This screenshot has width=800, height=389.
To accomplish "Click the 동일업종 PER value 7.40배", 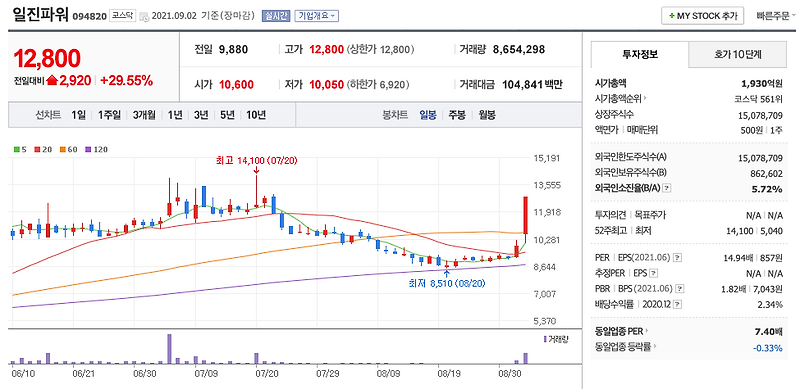I will (x=769, y=332).
